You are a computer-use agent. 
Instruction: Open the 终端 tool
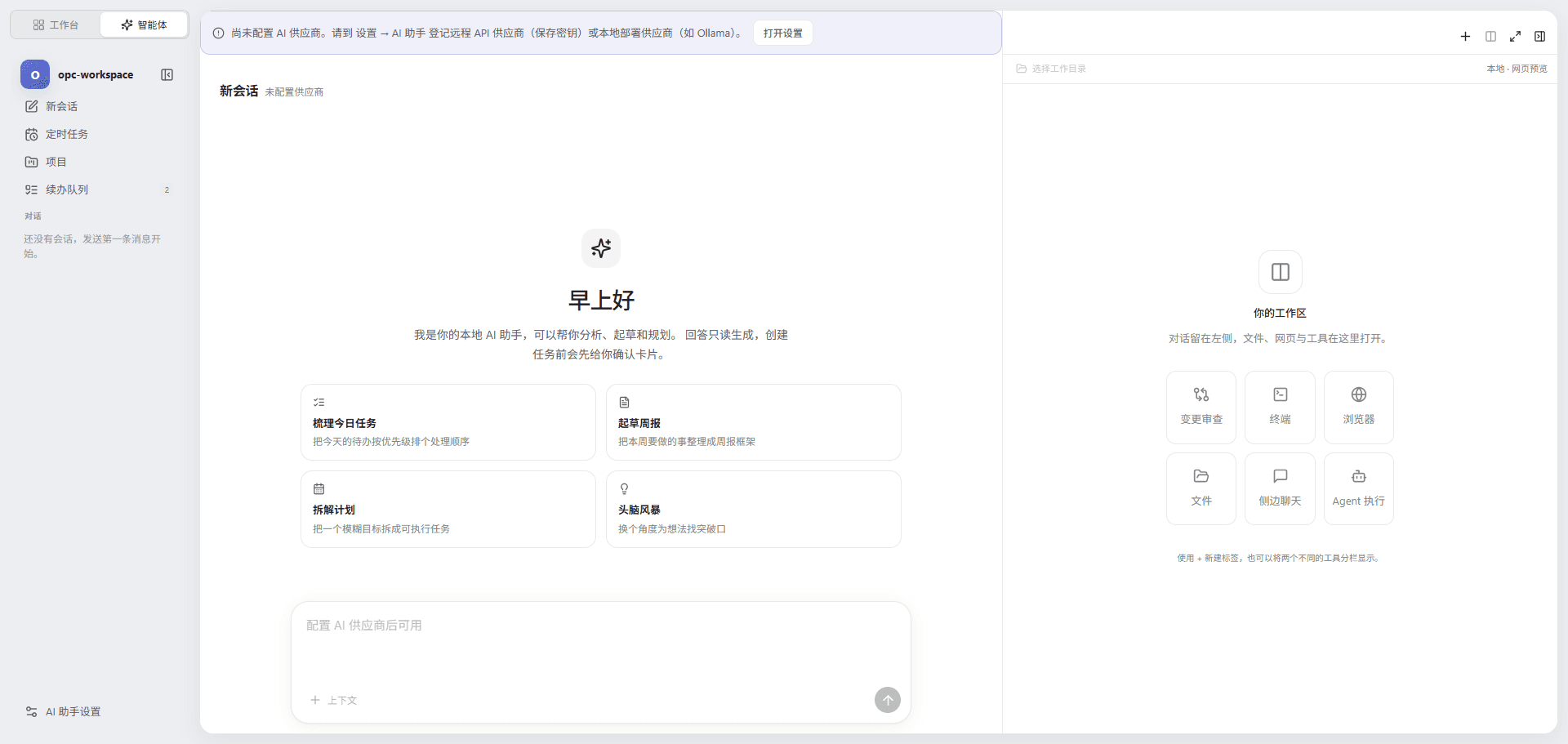[1280, 408]
